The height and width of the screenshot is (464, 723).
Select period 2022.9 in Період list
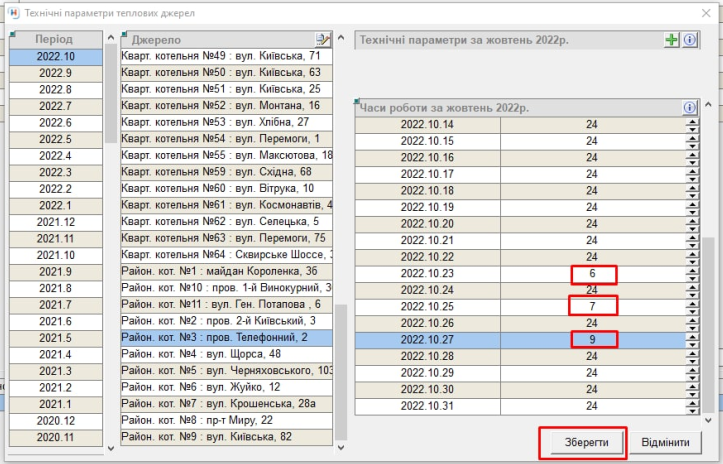pyautogui.click(x=55, y=74)
